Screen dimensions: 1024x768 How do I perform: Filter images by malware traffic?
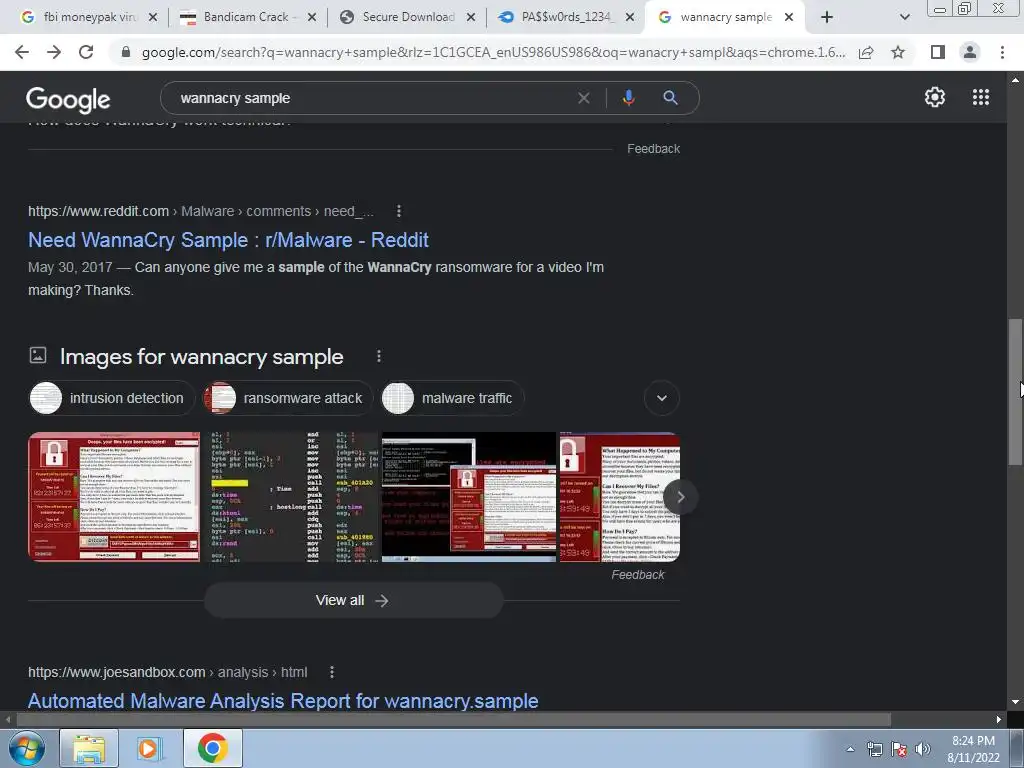[x=452, y=398]
